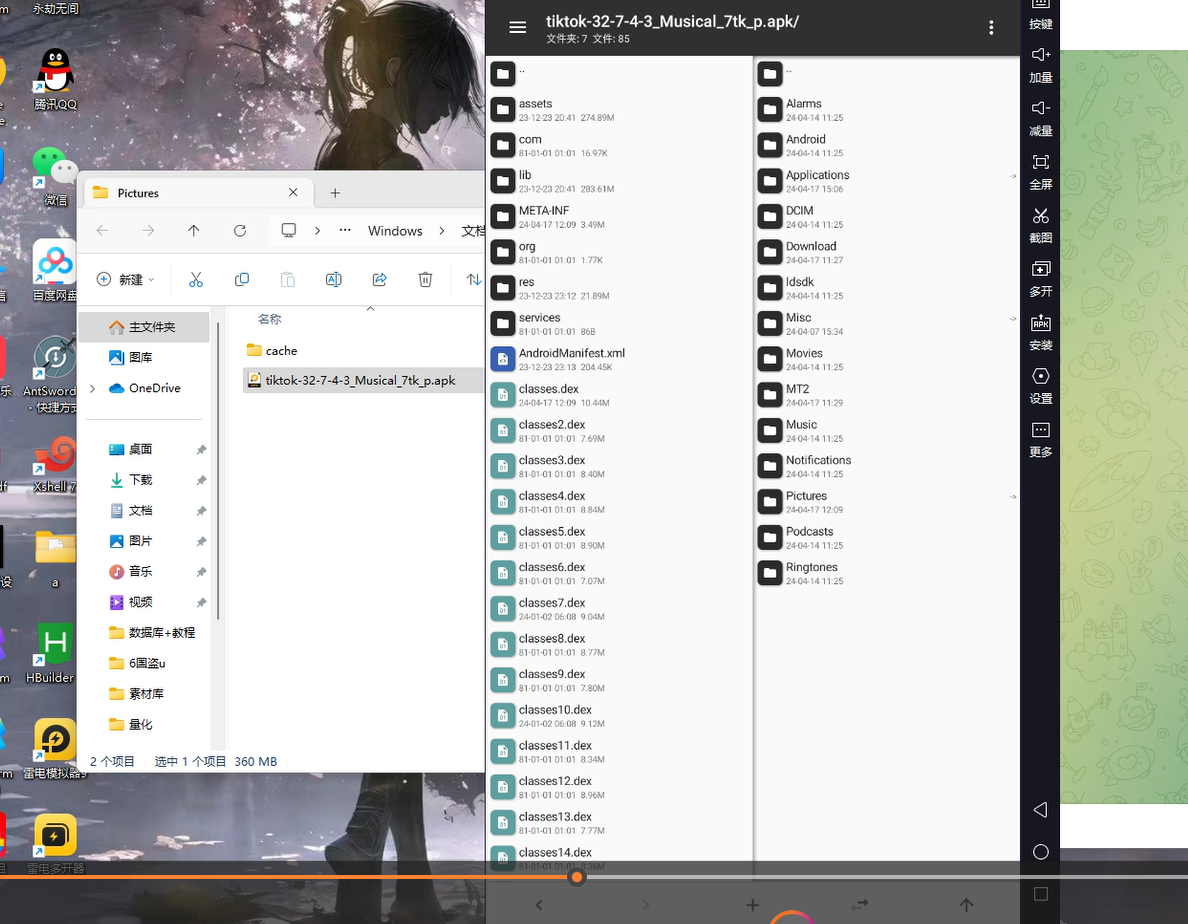The height and width of the screenshot is (924, 1188).
Task: Click the emulator volume down (减量) icon
Action: click(1041, 108)
